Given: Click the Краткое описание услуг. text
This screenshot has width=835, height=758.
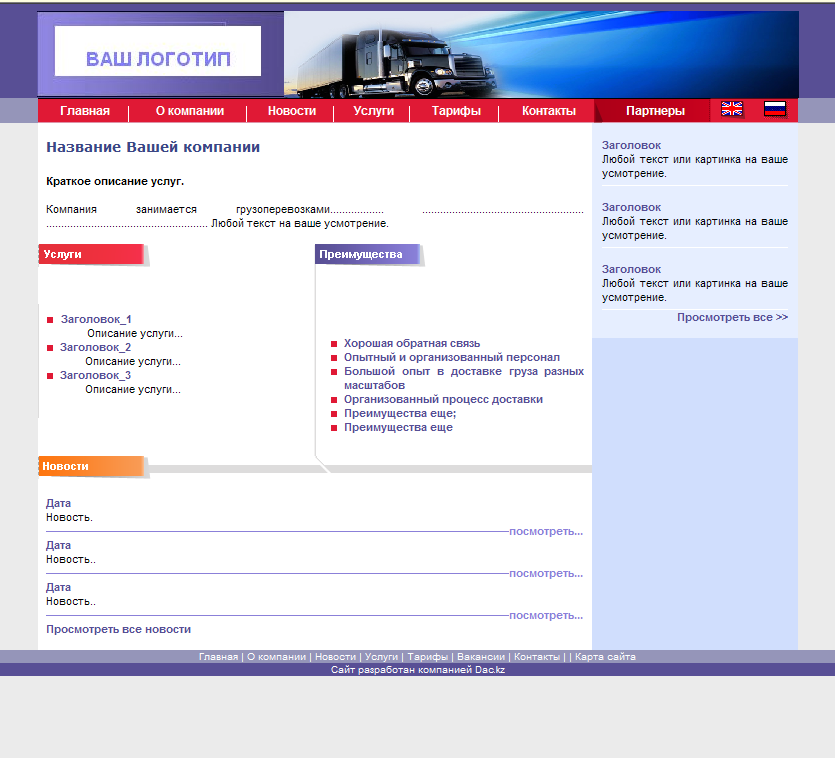Looking at the screenshot, I should [115, 182].
